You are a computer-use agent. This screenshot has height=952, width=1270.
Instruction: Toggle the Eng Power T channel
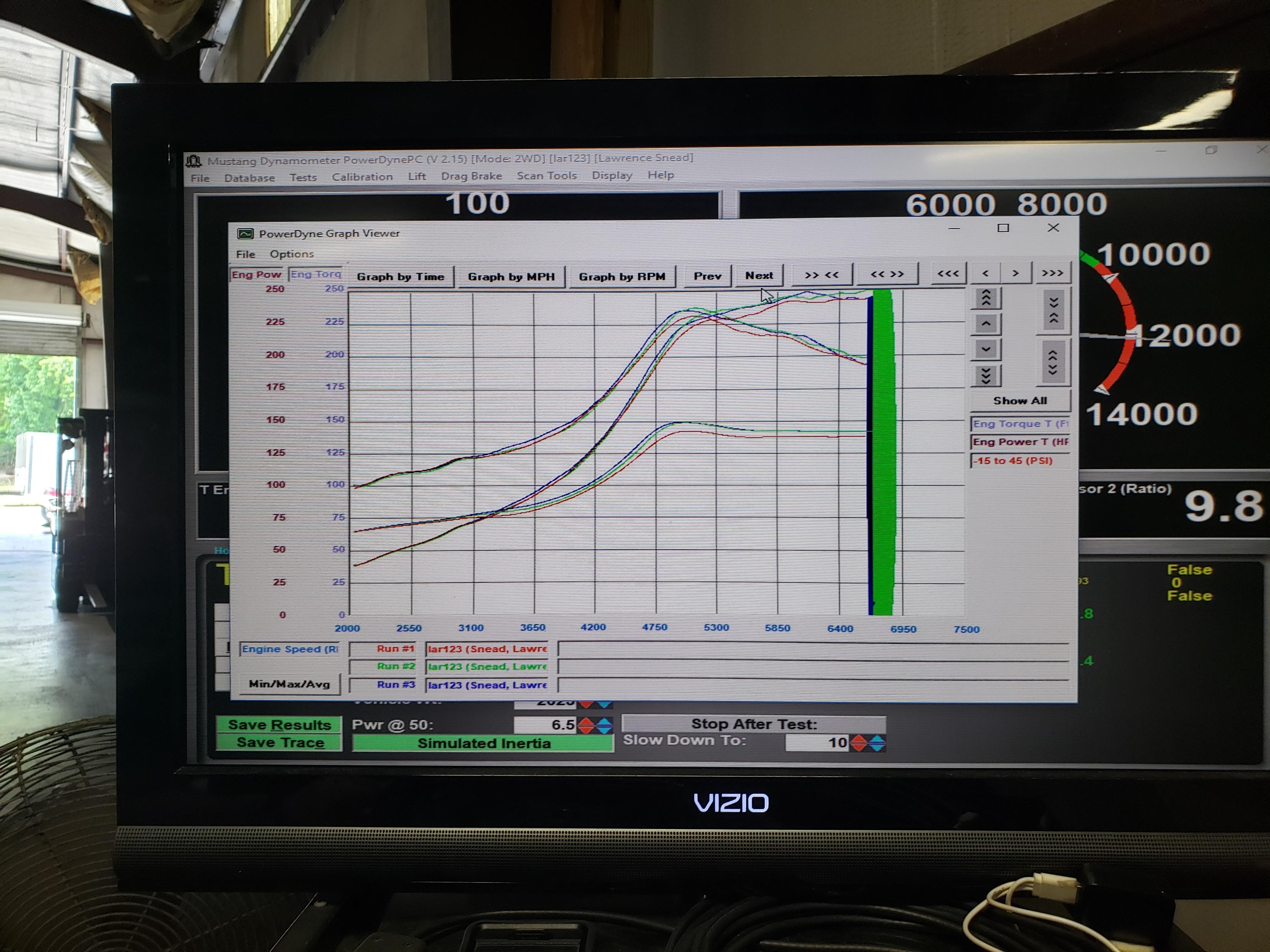click(x=1020, y=442)
